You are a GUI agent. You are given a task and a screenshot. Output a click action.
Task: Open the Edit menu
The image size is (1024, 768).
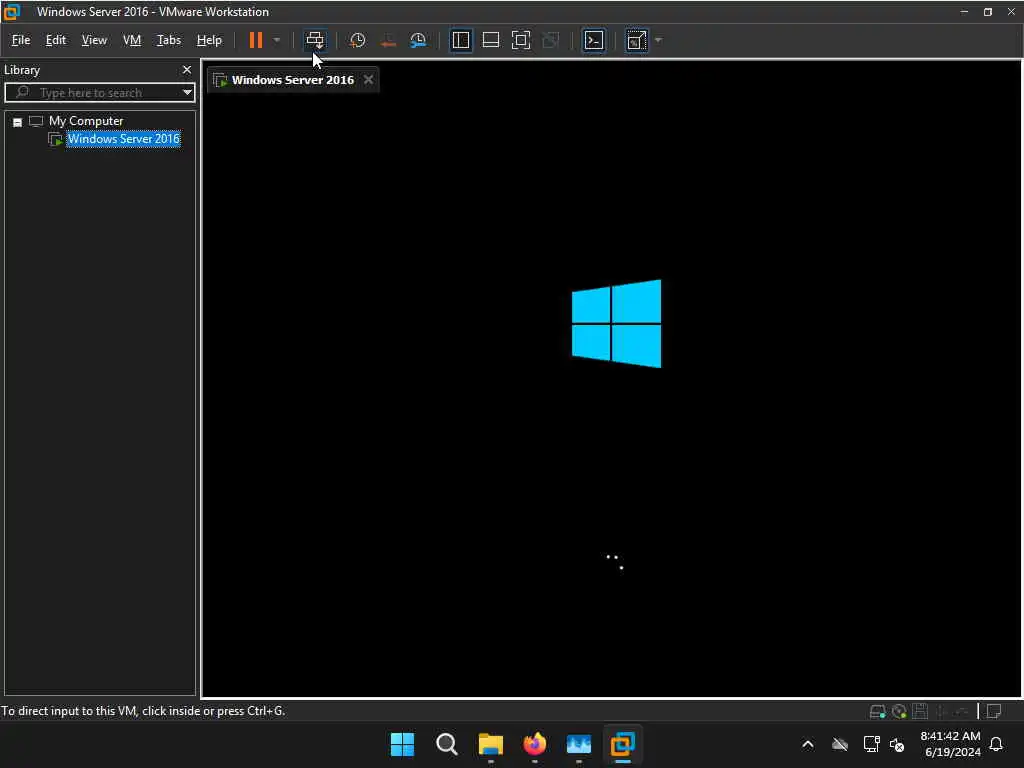click(x=56, y=40)
